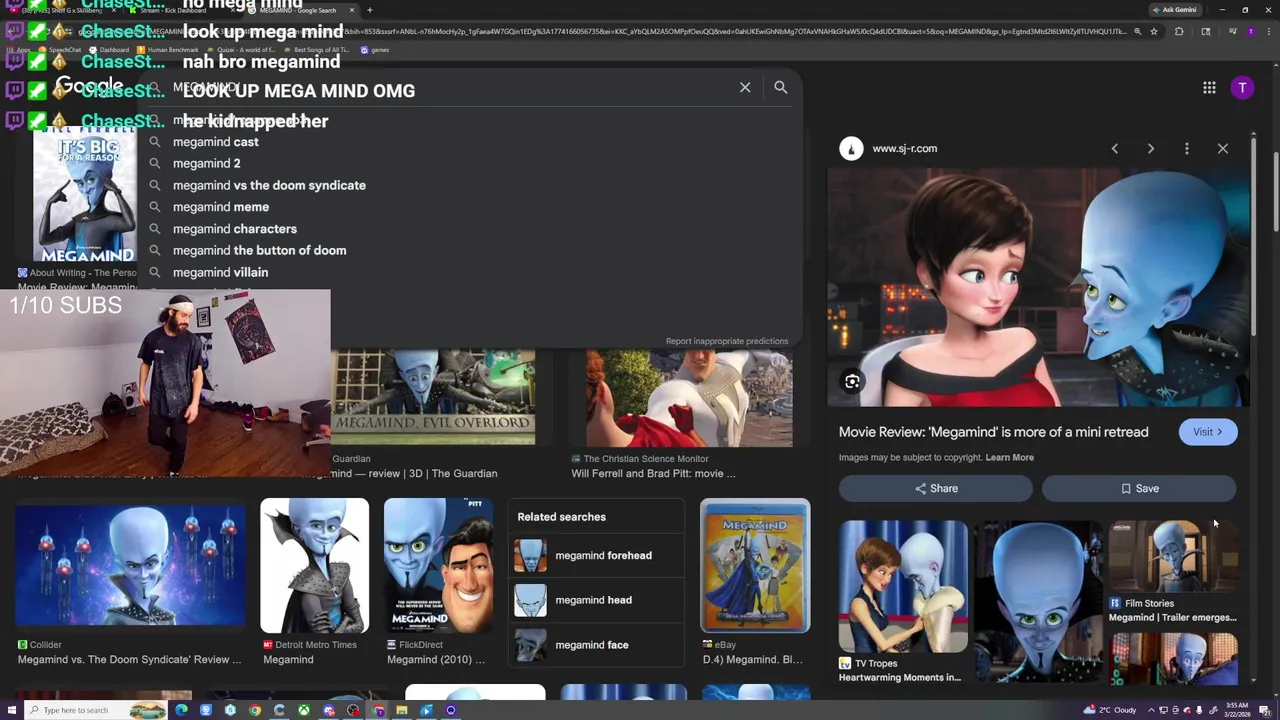Open the Collider Doom Syndicate review thumbnail

(x=130, y=566)
